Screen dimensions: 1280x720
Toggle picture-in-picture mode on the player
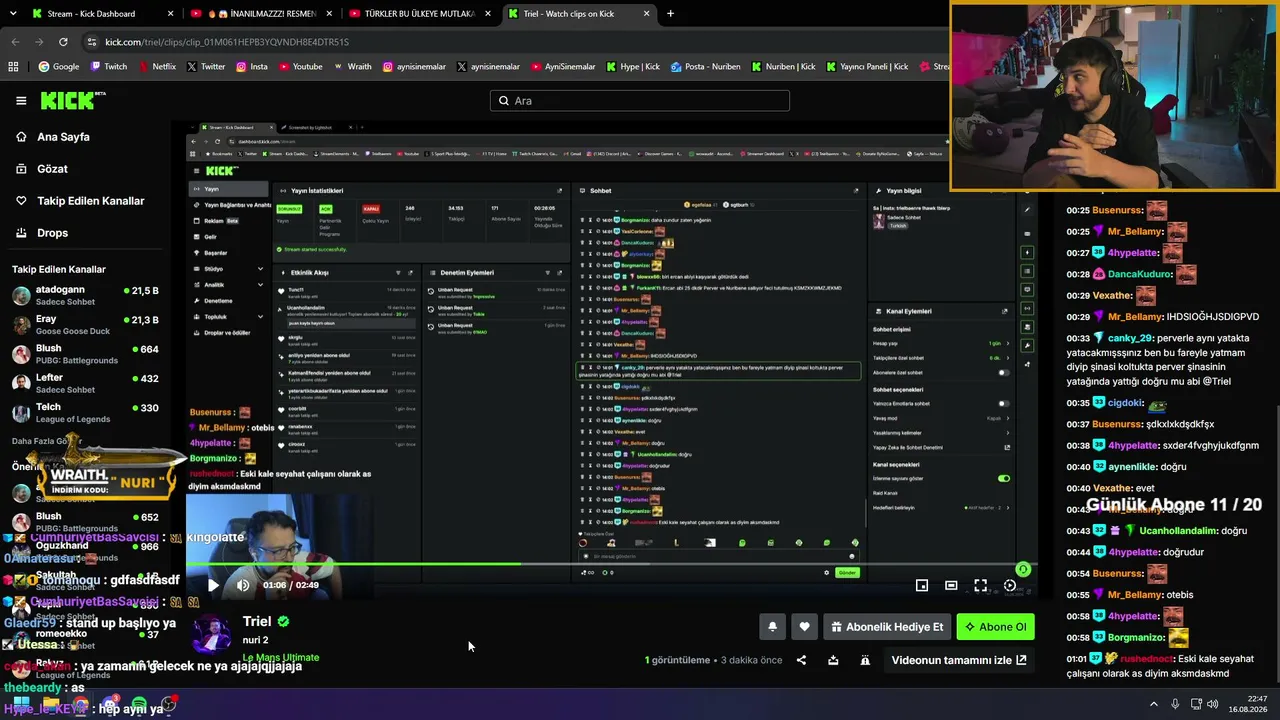(922, 585)
